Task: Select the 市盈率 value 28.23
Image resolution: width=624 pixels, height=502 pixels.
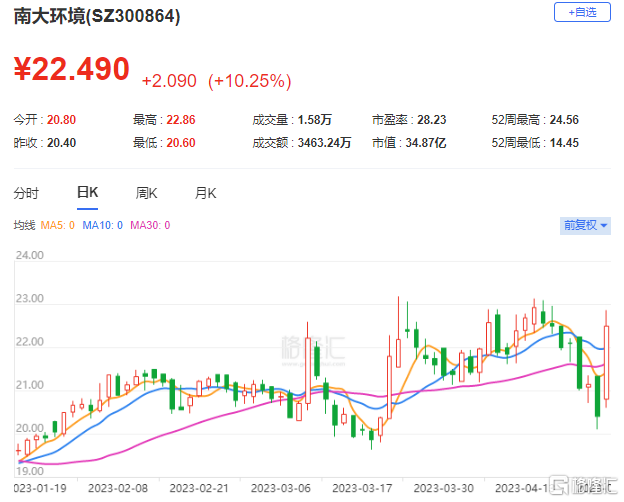Action: [432, 120]
